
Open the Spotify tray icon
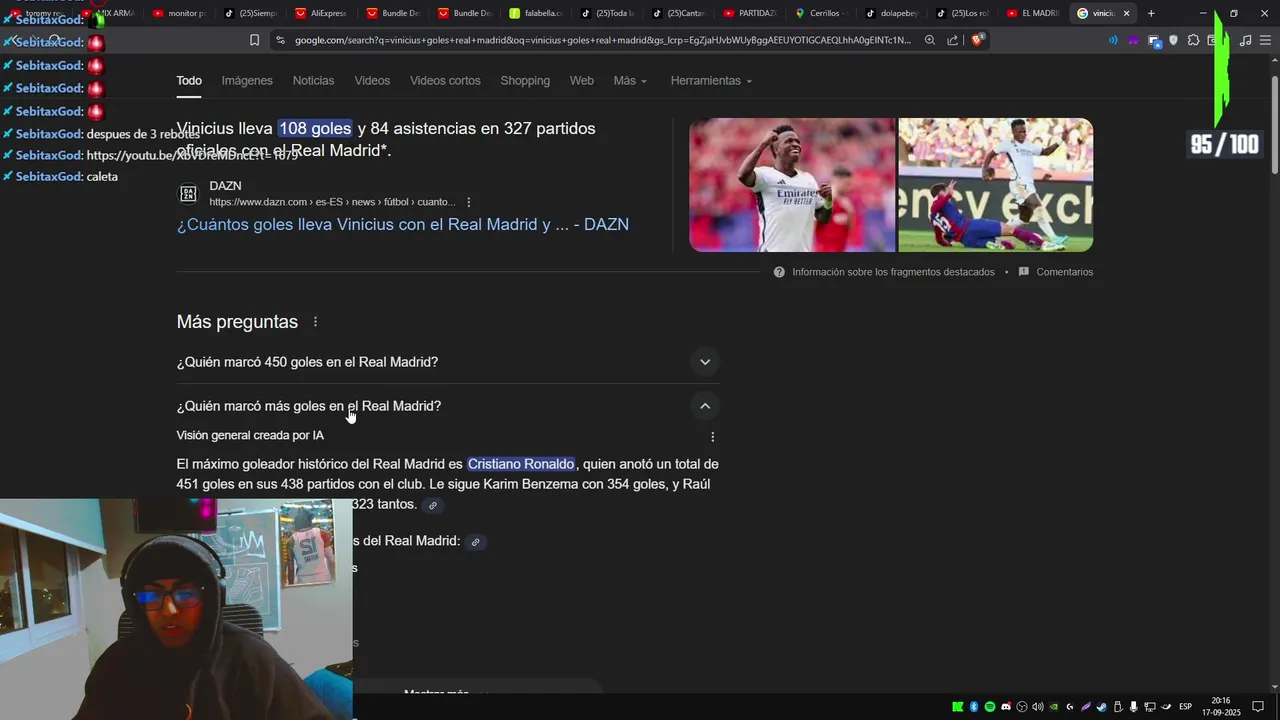tap(990, 707)
